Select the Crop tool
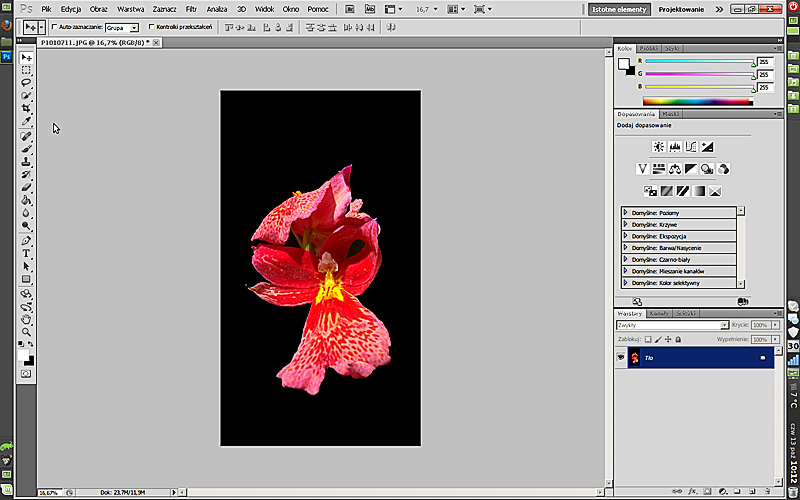The height and width of the screenshot is (500, 800). [x=27, y=108]
